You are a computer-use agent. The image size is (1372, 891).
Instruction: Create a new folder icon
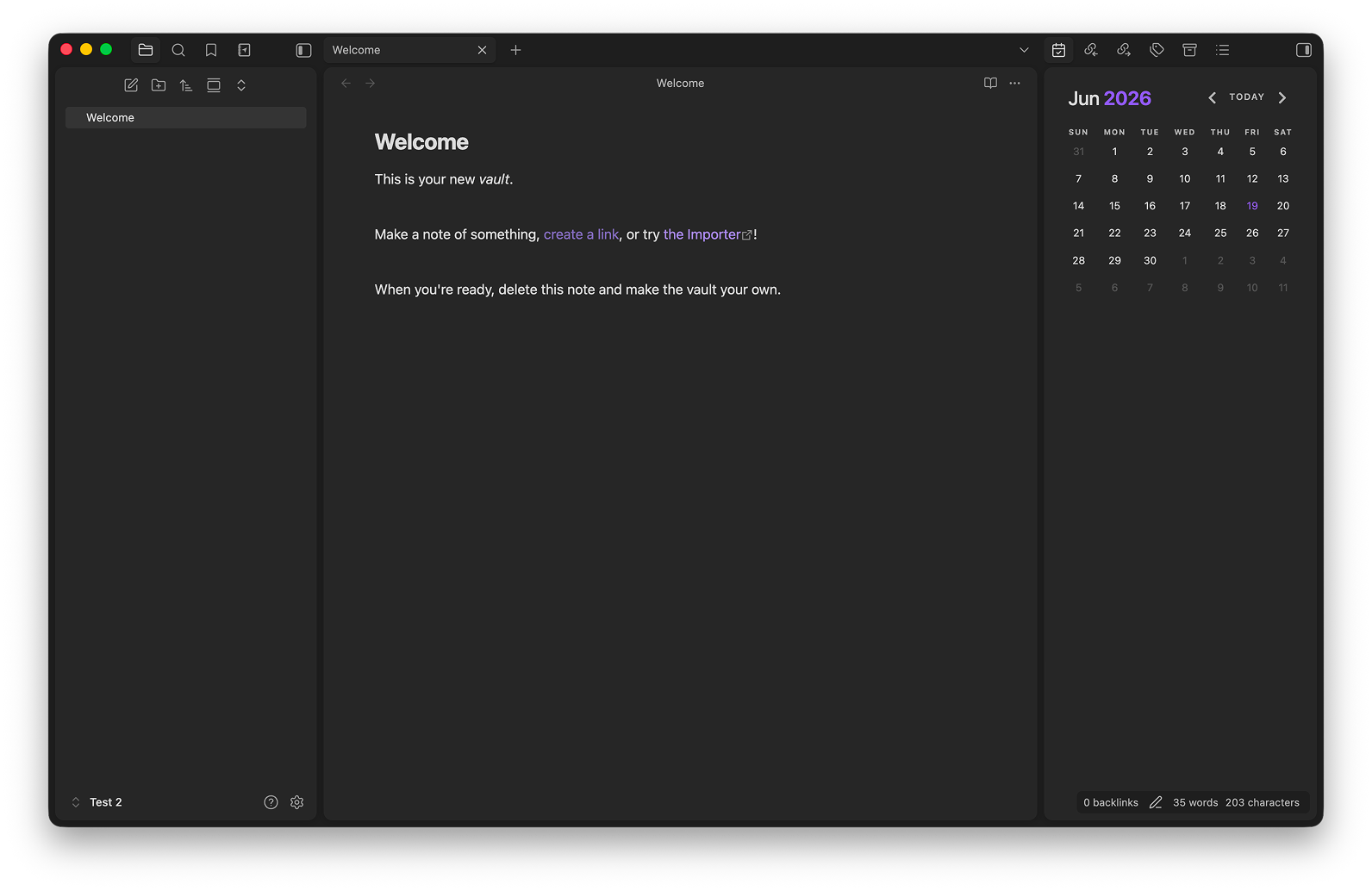pos(159,85)
